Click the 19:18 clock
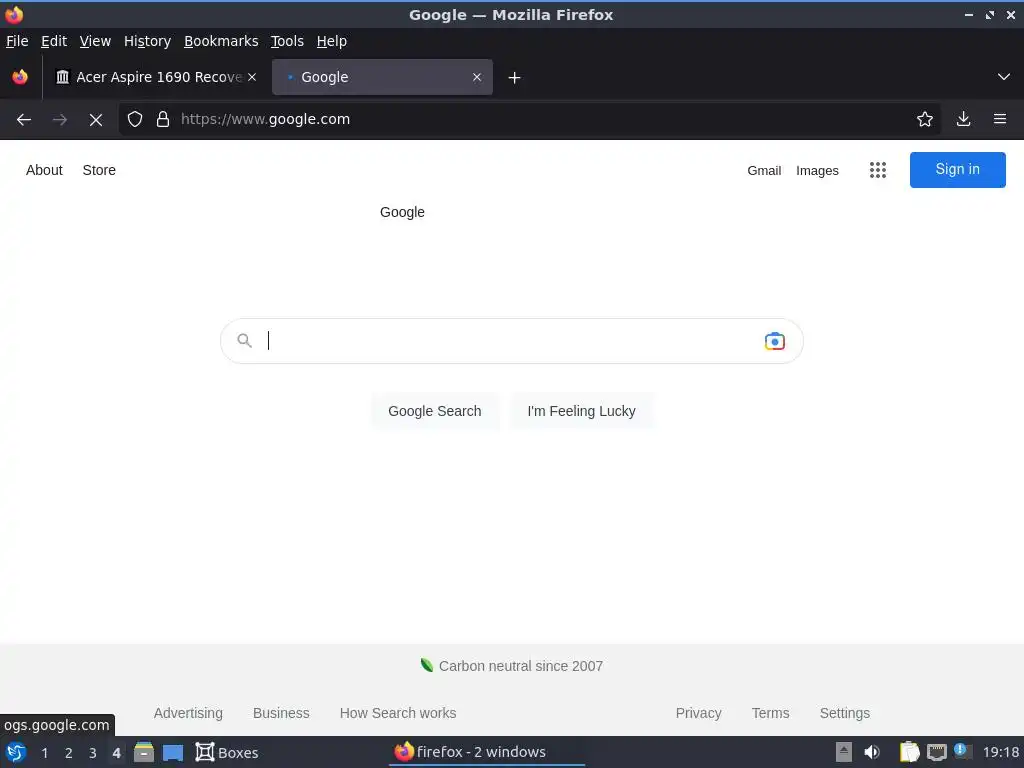Viewport: 1024px width, 768px height. (1001, 752)
